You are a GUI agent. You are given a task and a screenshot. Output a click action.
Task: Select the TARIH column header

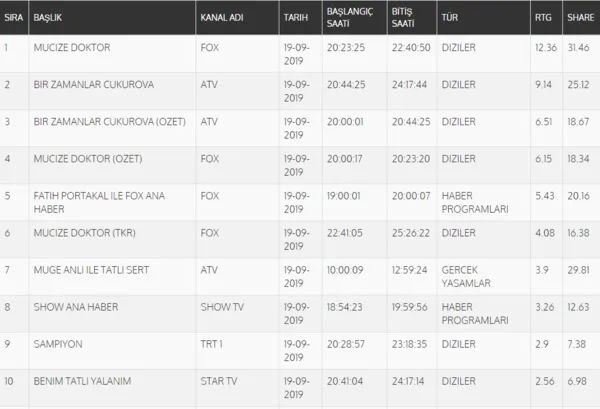[295, 17]
